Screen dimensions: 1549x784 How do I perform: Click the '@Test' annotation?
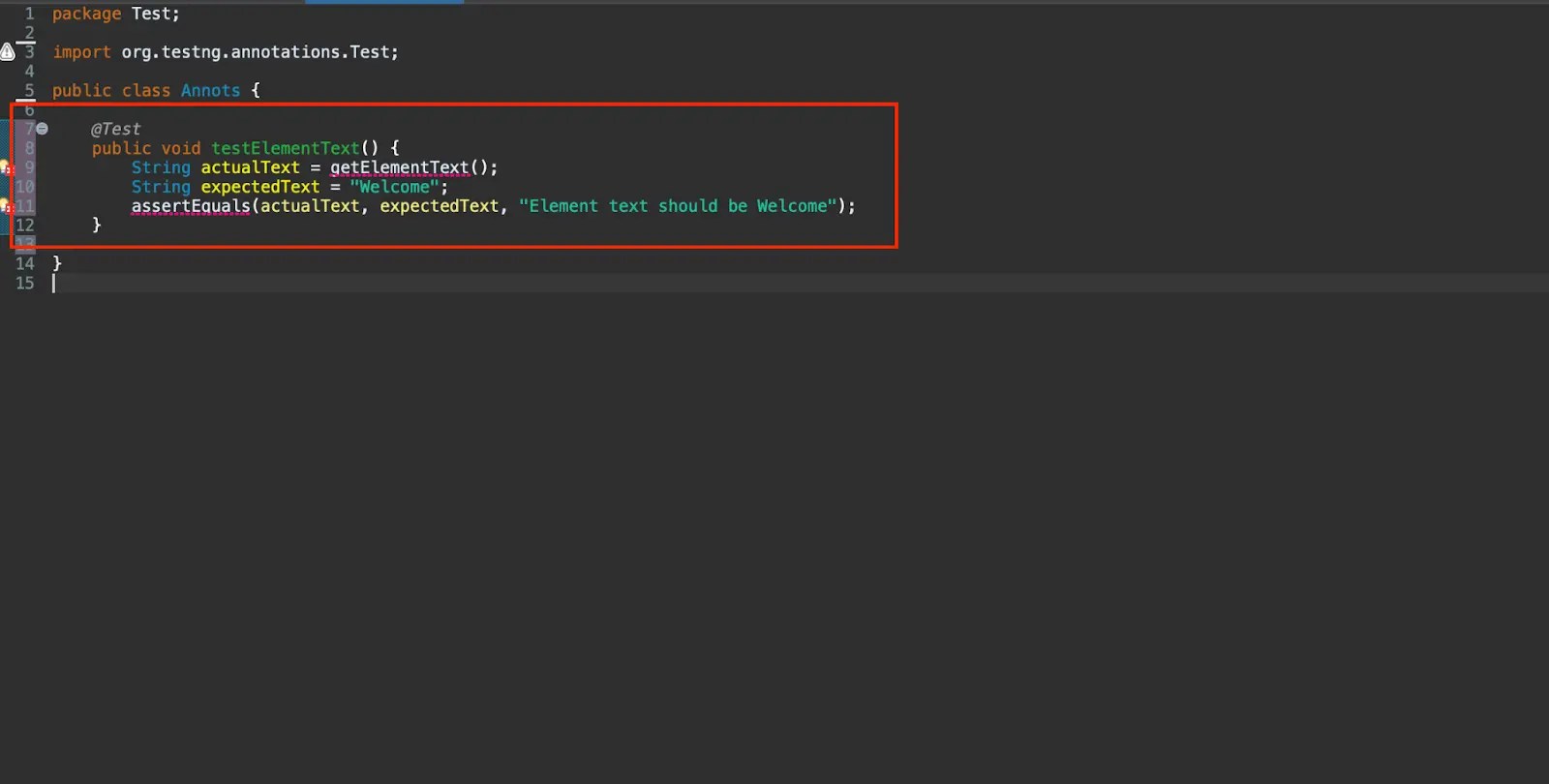click(116, 129)
